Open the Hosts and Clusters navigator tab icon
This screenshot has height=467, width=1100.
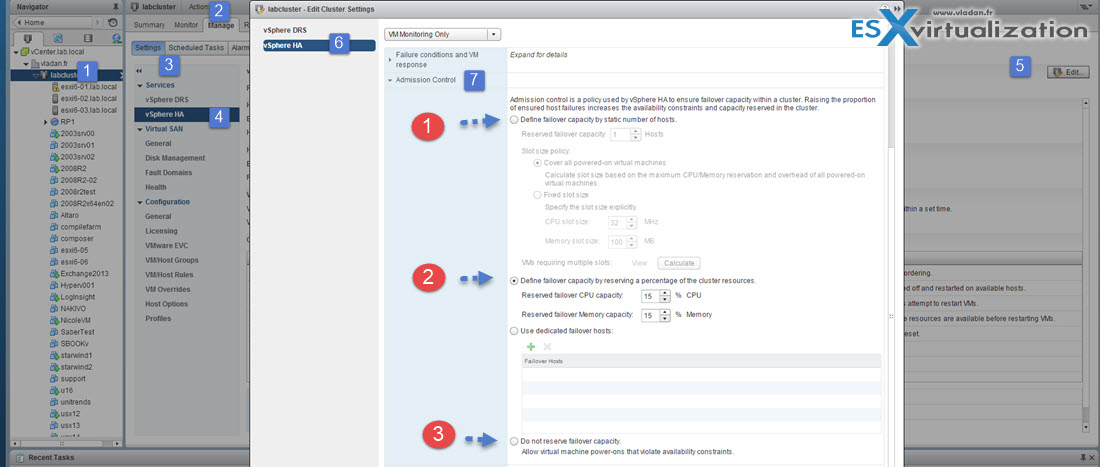tap(25, 39)
